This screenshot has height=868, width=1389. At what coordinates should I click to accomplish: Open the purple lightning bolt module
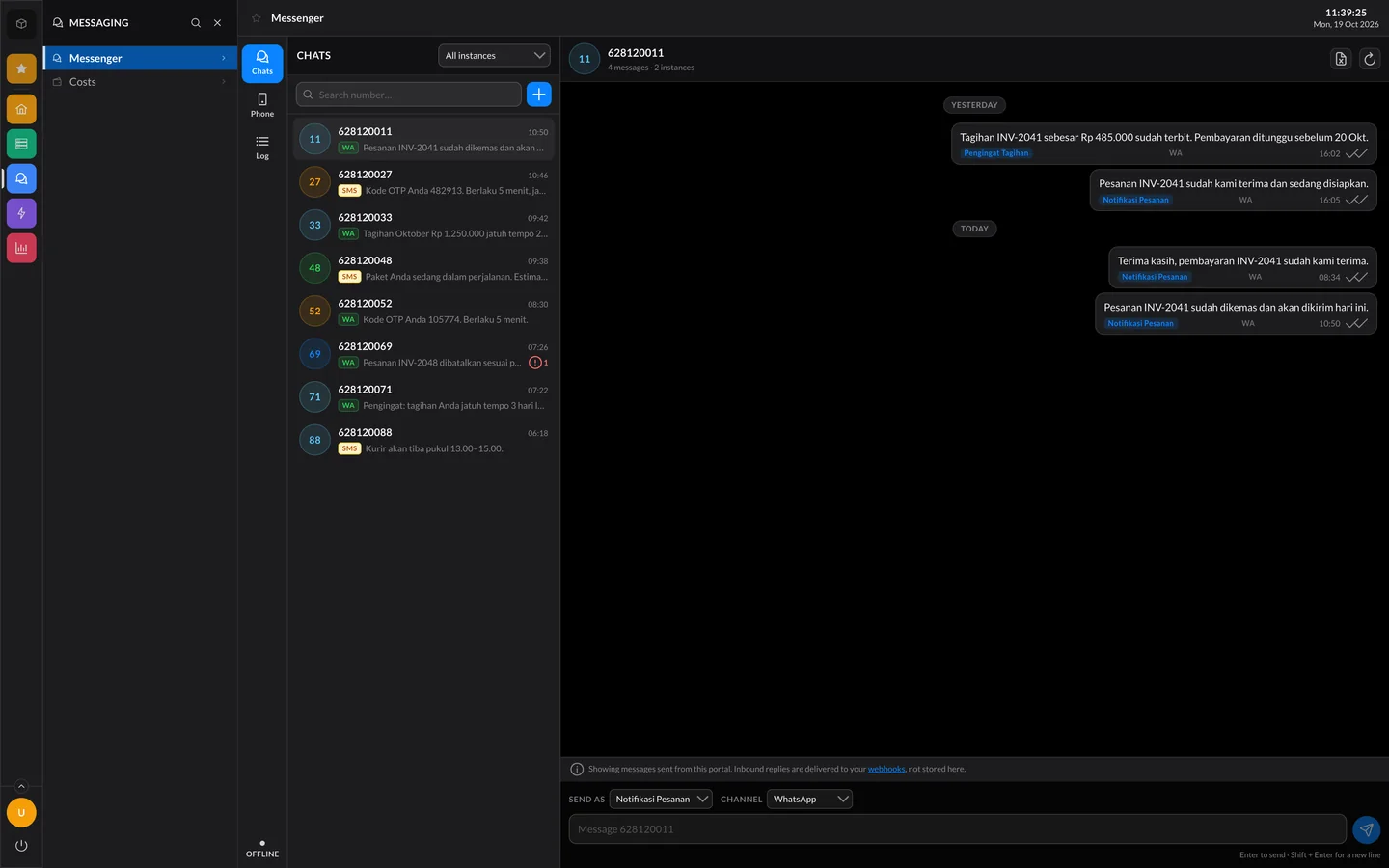tap(21, 213)
